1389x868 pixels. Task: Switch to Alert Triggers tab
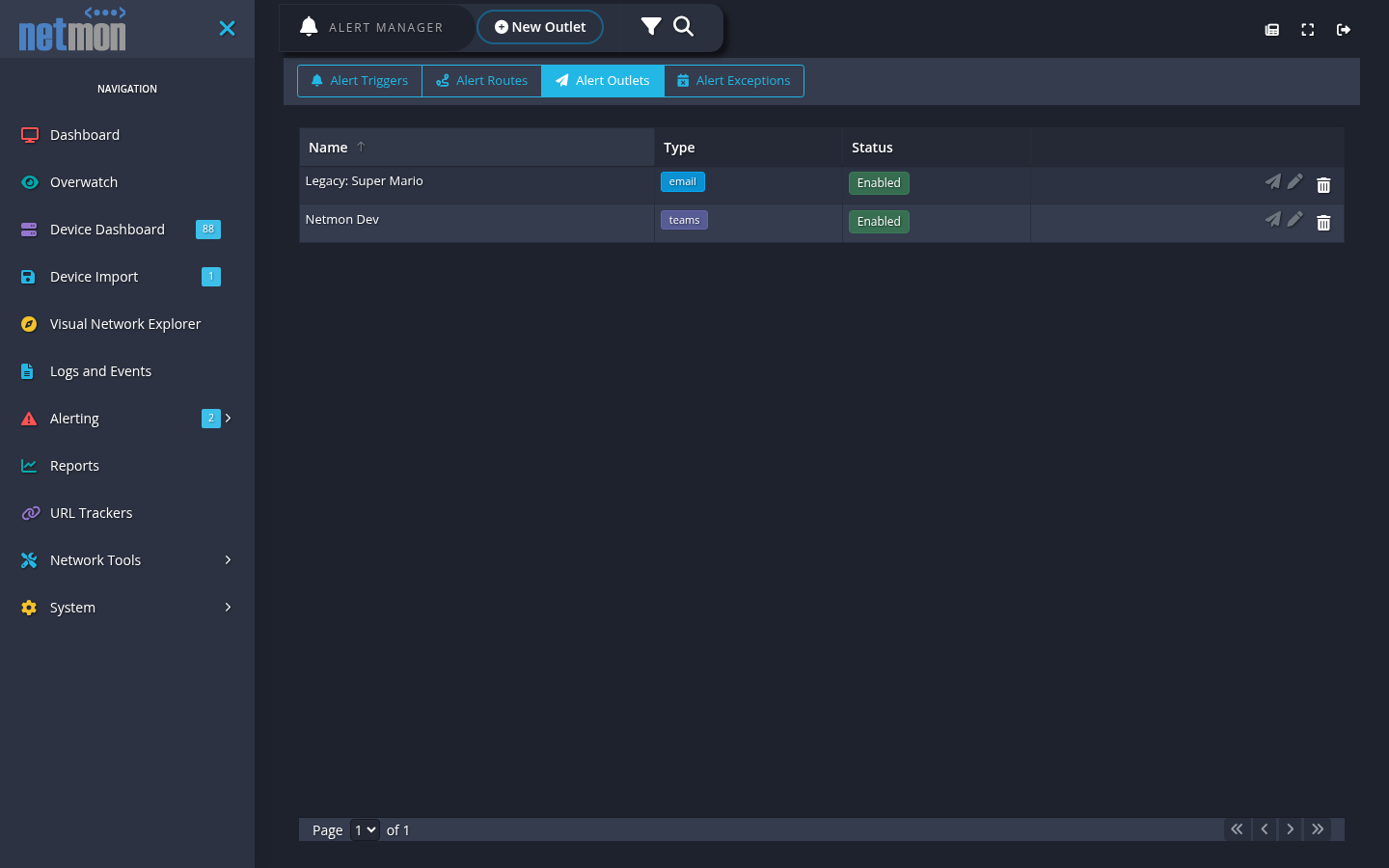pos(360,81)
